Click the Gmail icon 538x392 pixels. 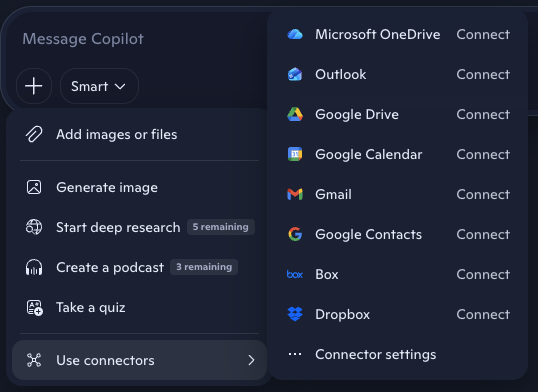click(x=295, y=194)
